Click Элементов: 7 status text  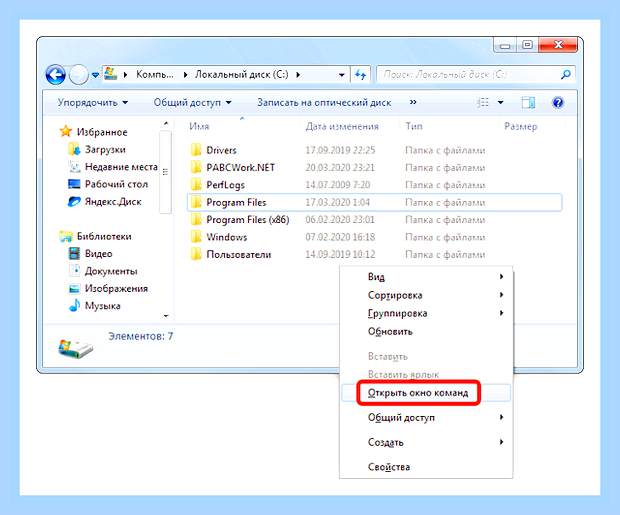[141, 336]
